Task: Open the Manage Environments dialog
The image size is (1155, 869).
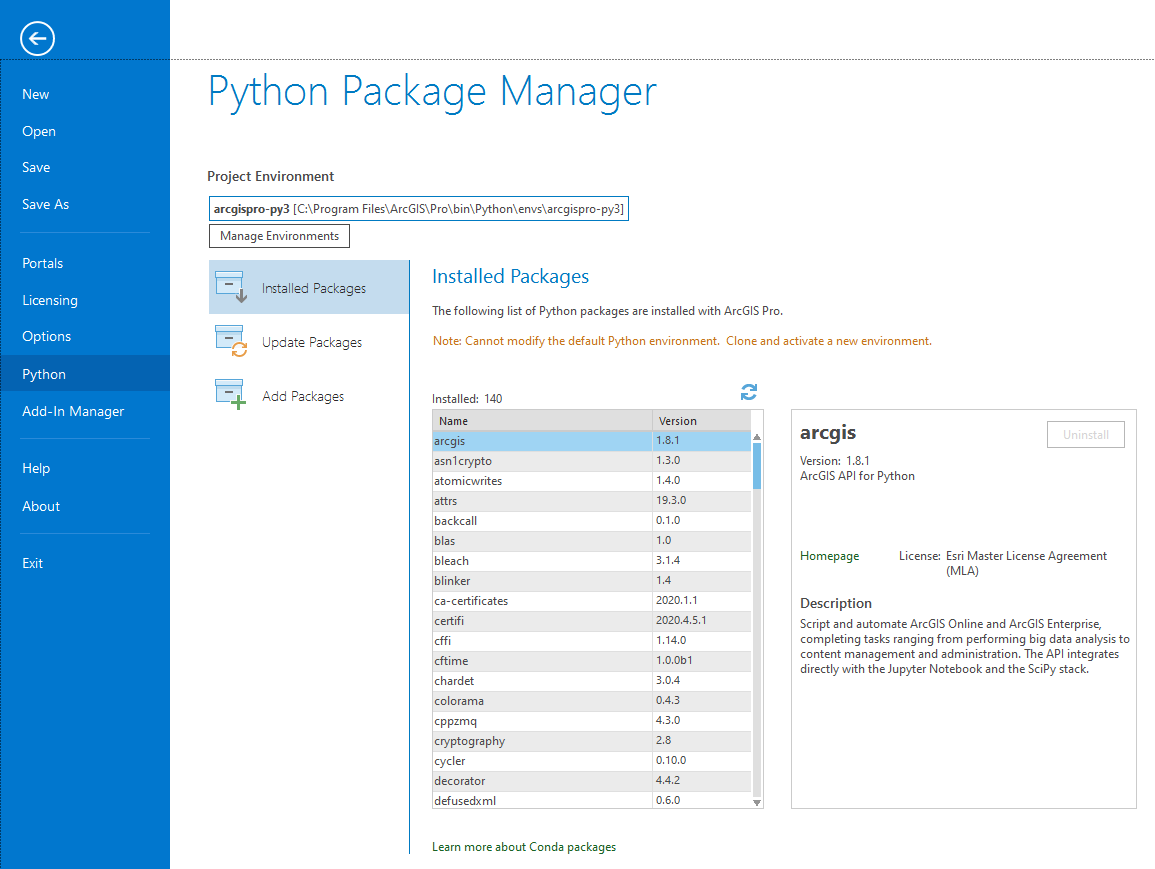Action: 279,236
